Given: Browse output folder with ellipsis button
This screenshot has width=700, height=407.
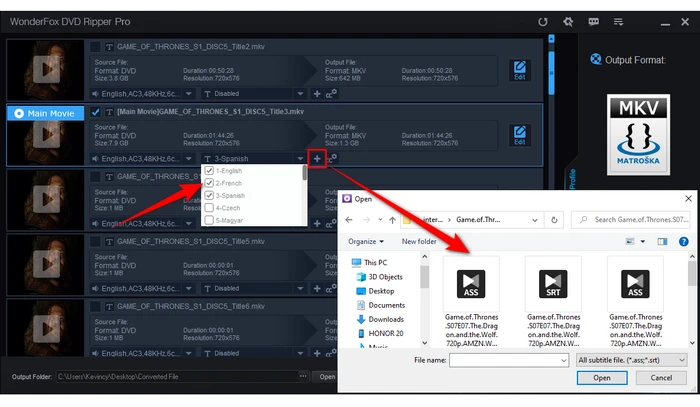Looking at the screenshot, I should click(303, 376).
